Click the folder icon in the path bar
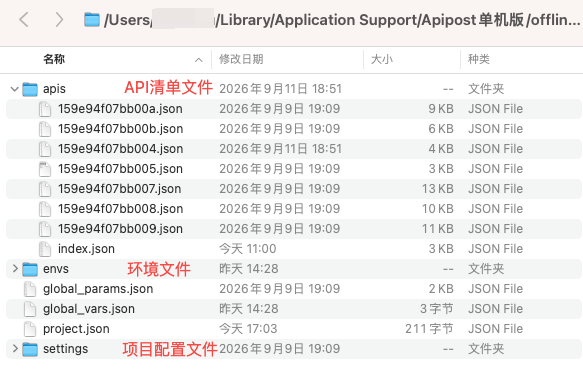 [x=91, y=20]
